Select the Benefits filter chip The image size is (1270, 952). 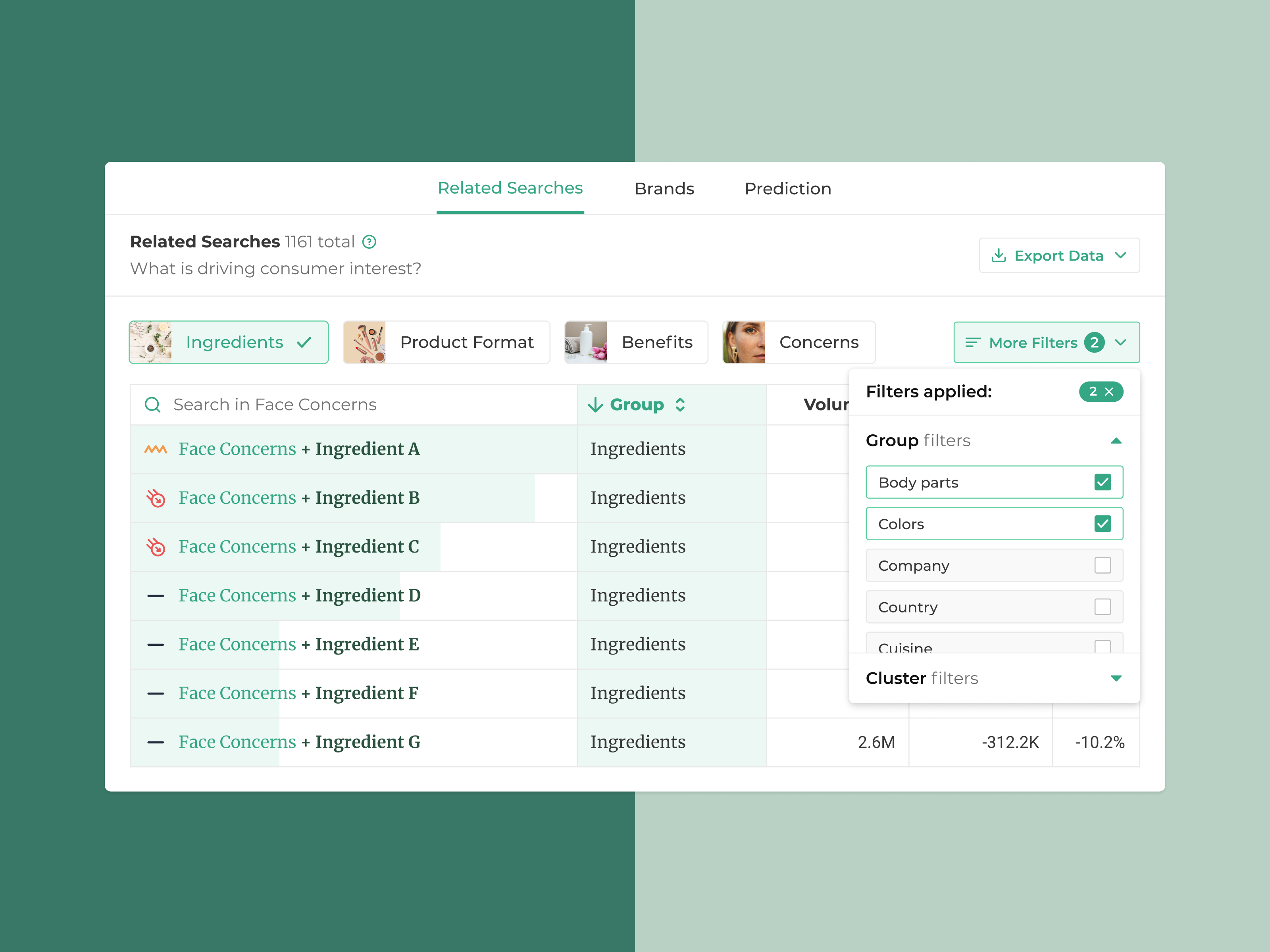pyautogui.click(x=635, y=342)
